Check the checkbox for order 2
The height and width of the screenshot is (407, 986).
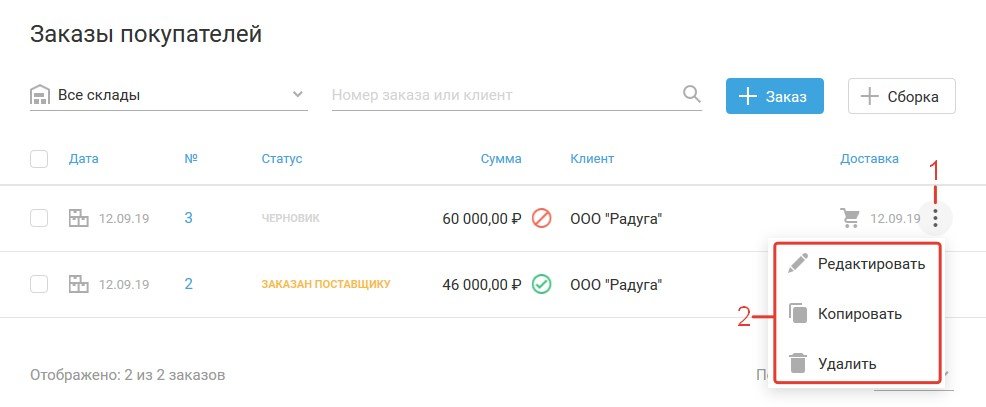39,284
